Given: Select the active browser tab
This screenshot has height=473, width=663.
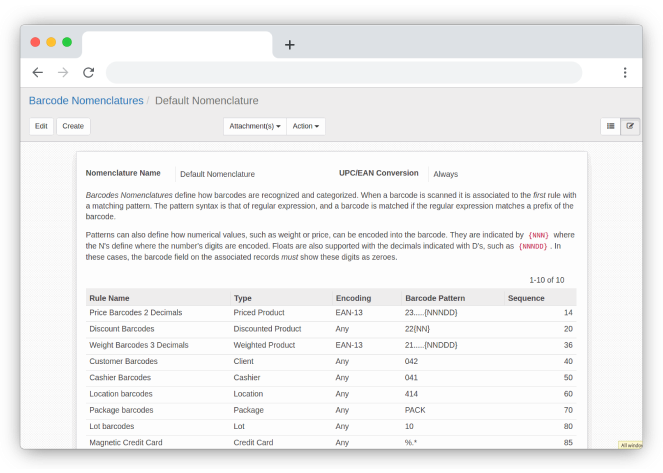Looking at the screenshot, I should pyautogui.click(x=175, y=45).
